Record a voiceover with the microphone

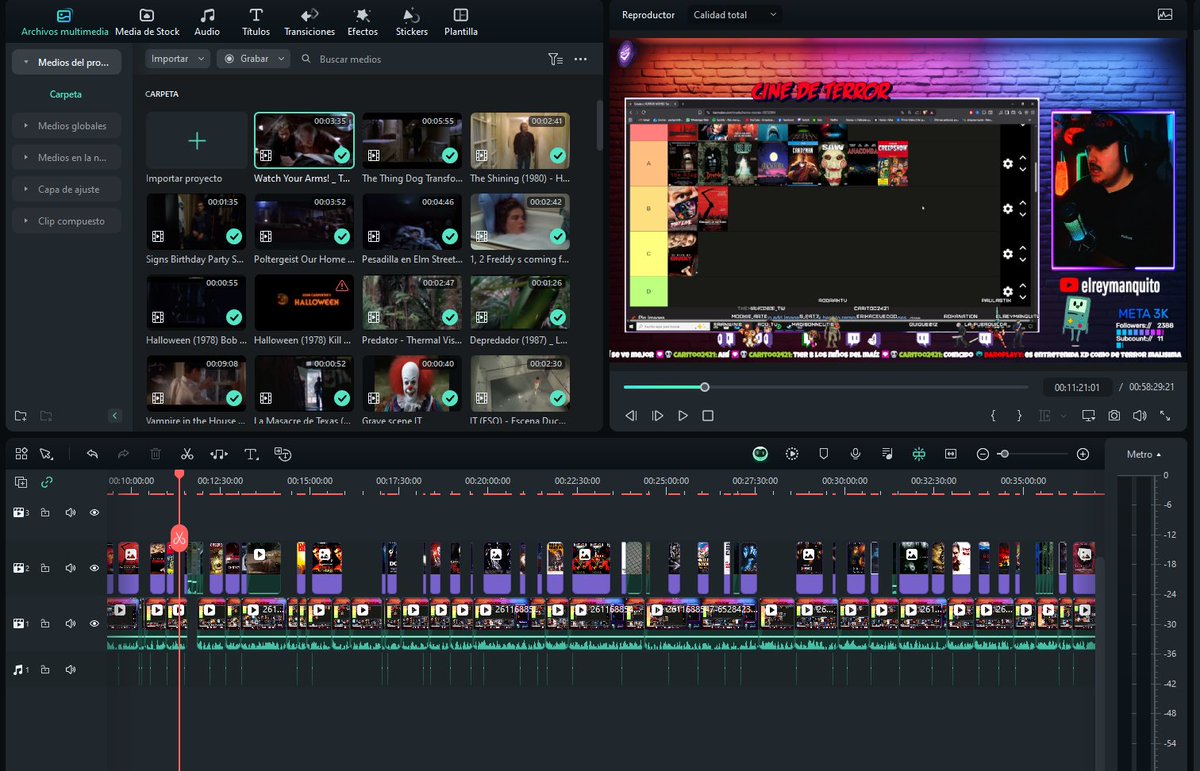(x=856, y=454)
